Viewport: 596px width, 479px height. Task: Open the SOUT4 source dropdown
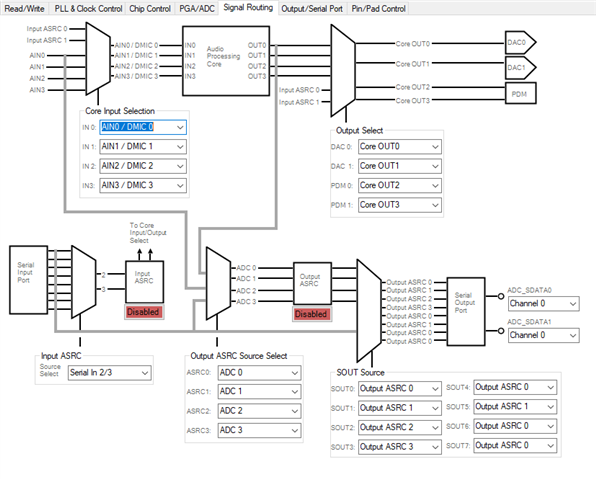(515, 387)
